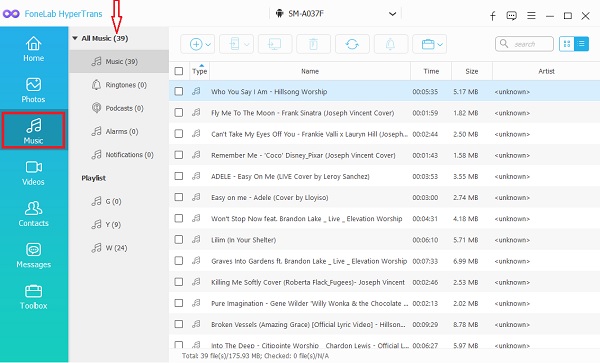Screen dimensions: 600x363
Task: Check Broken Vessels (Amazing Grace) checkbox
Action: [x=179, y=324]
